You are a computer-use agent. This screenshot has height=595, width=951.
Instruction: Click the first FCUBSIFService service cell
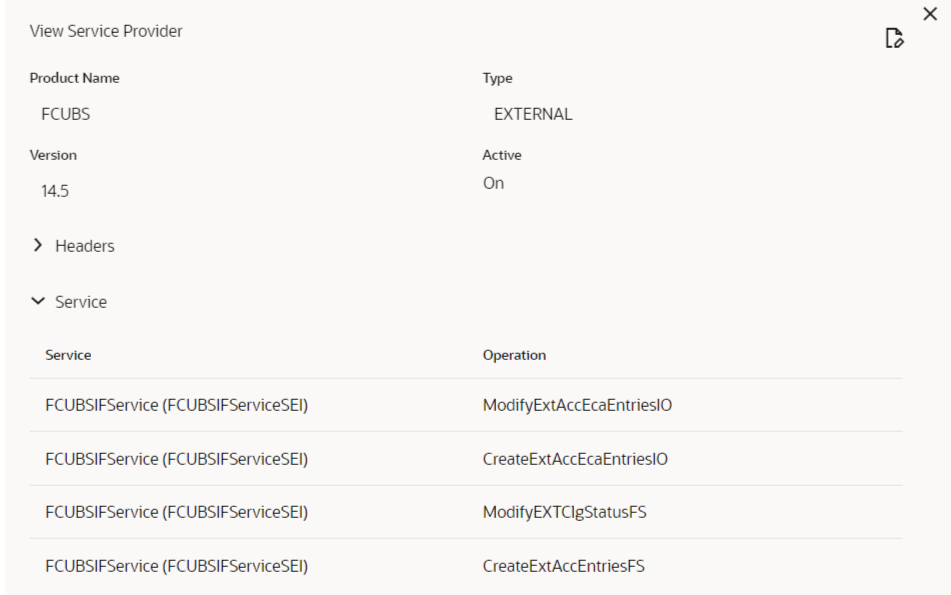[176, 405]
